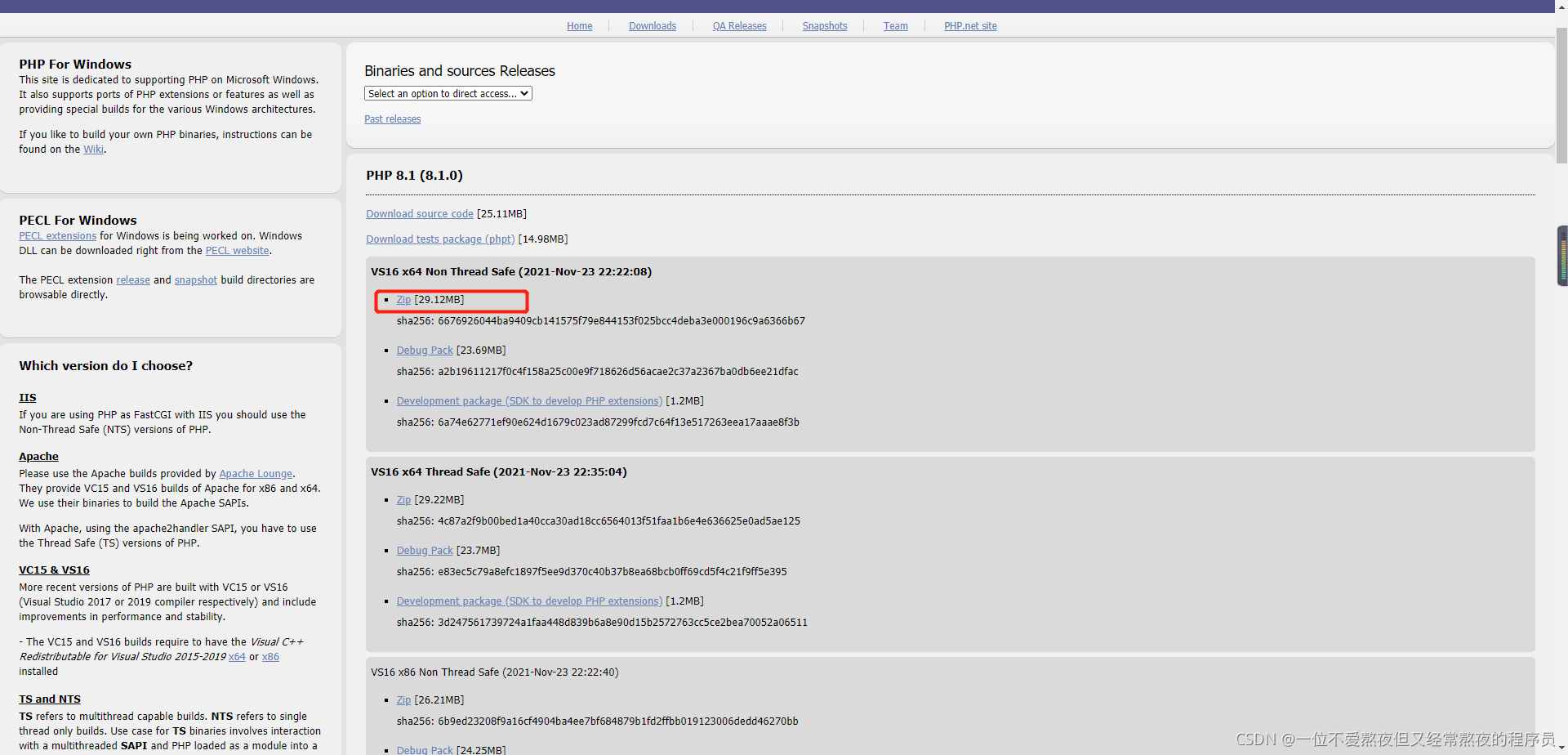Open the Wiki link in sidebar
This screenshot has width=1568, height=755.
click(x=93, y=150)
